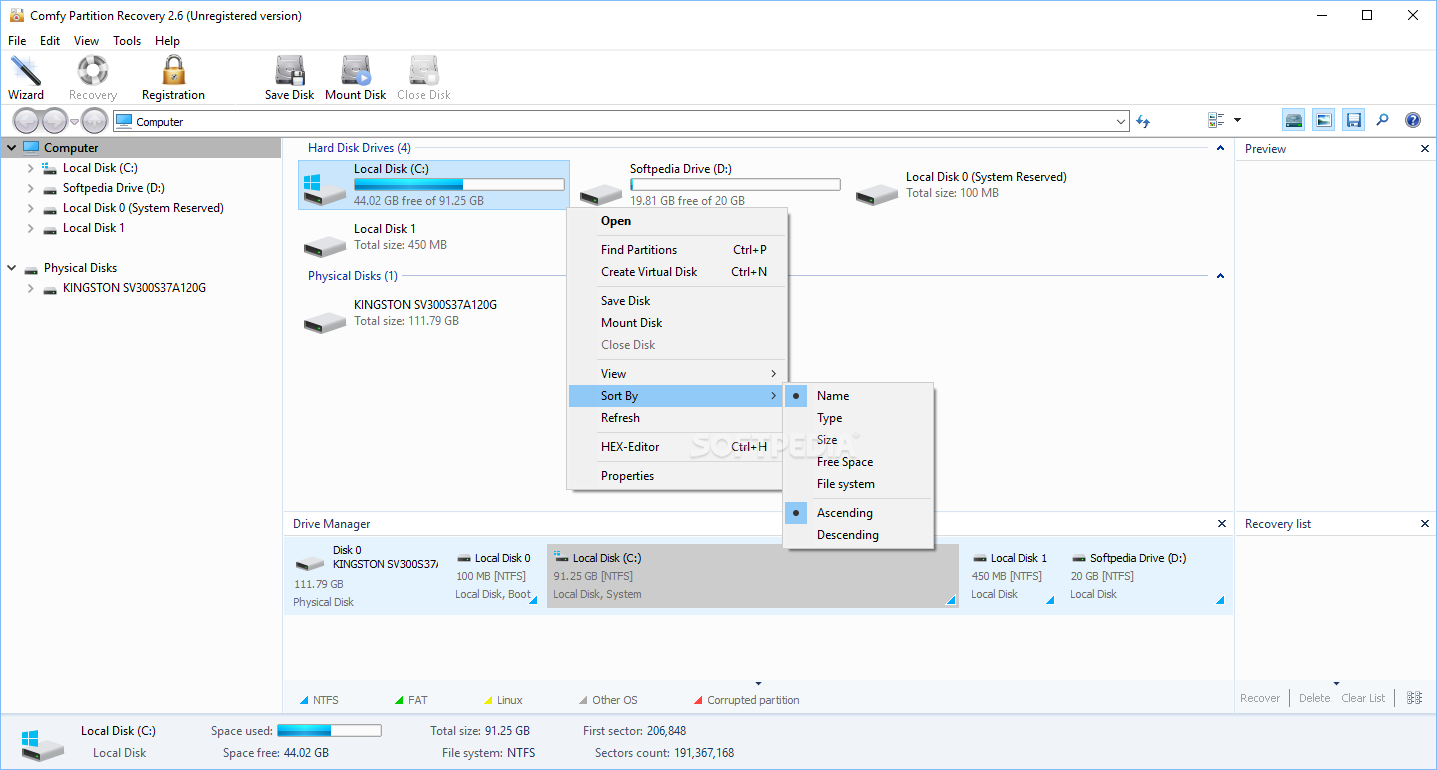1437x770 pixels.
Task: Close the Preview panel
Action: pos(1425,149)
